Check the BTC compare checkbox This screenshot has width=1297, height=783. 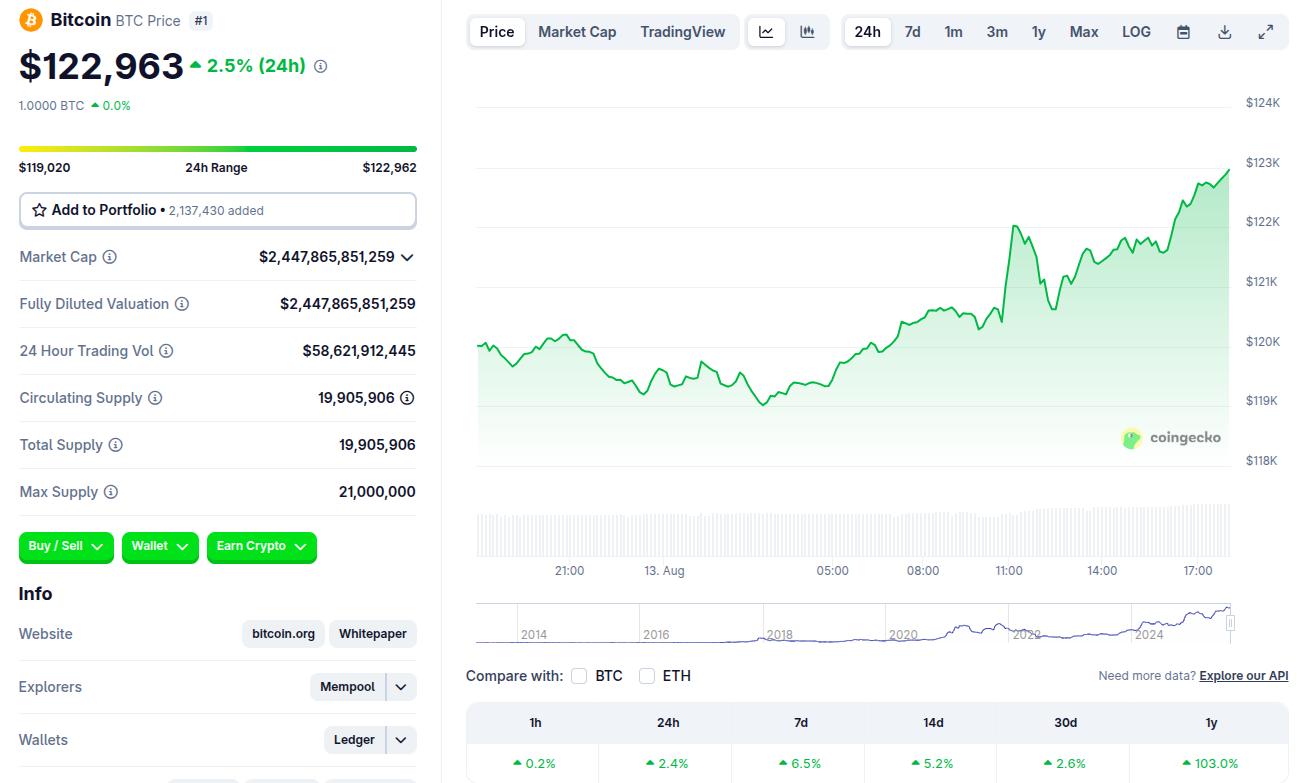579,676
